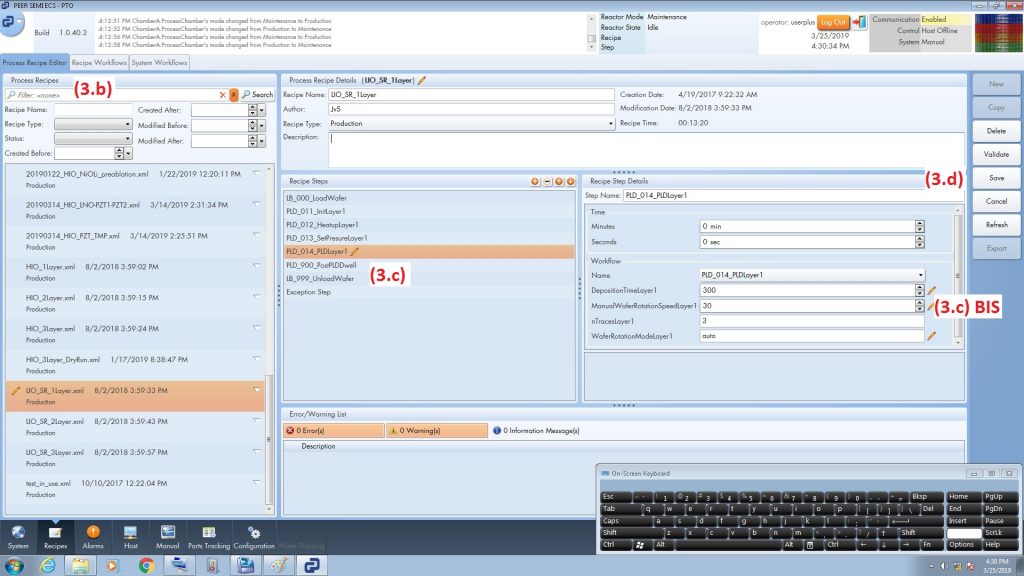This screenshot has height=576, width=1024.
Task: Clear the recipe filter with red X
Action: 222,94
